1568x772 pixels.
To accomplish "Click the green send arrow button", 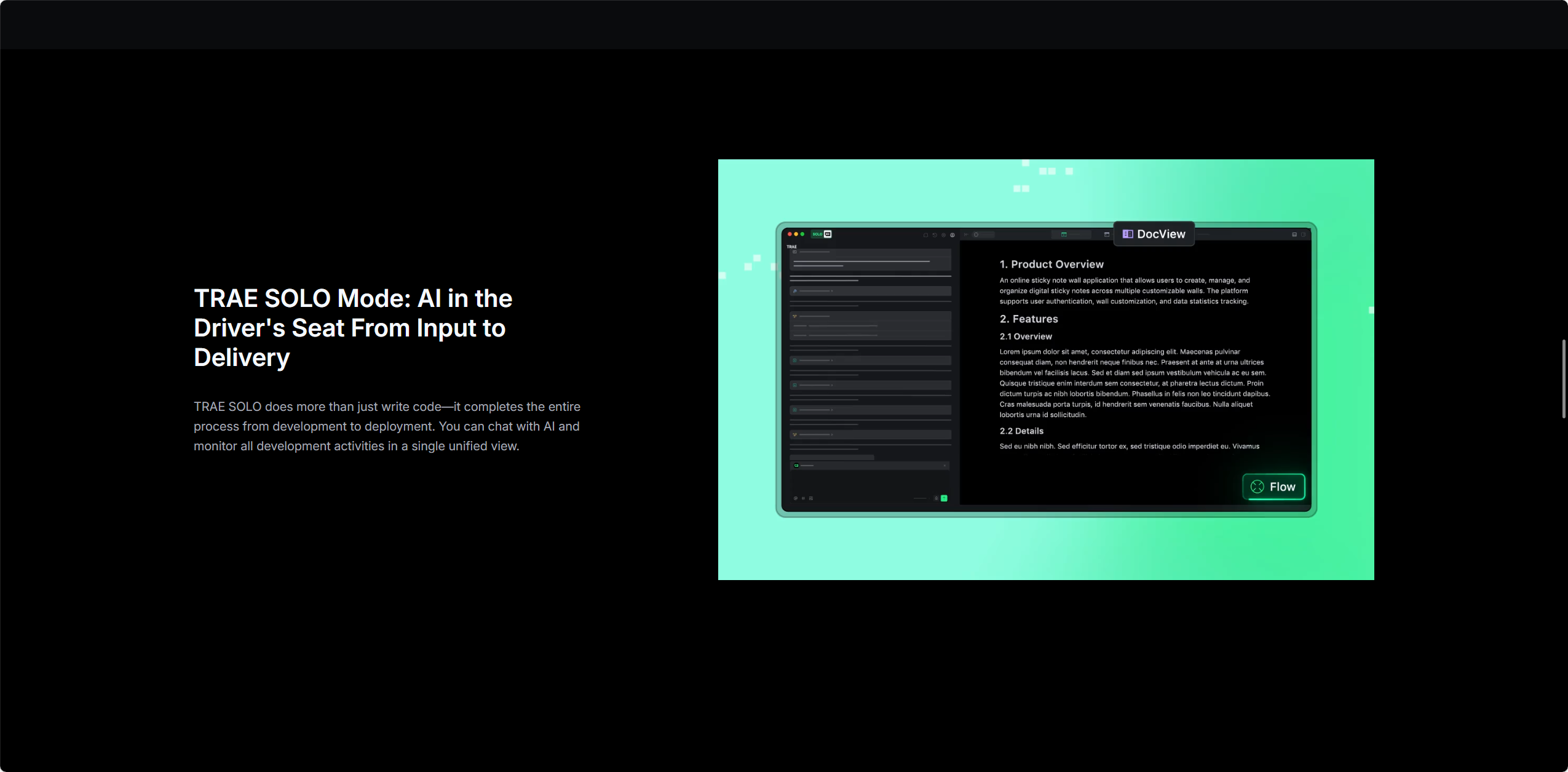I will (944, 498).
